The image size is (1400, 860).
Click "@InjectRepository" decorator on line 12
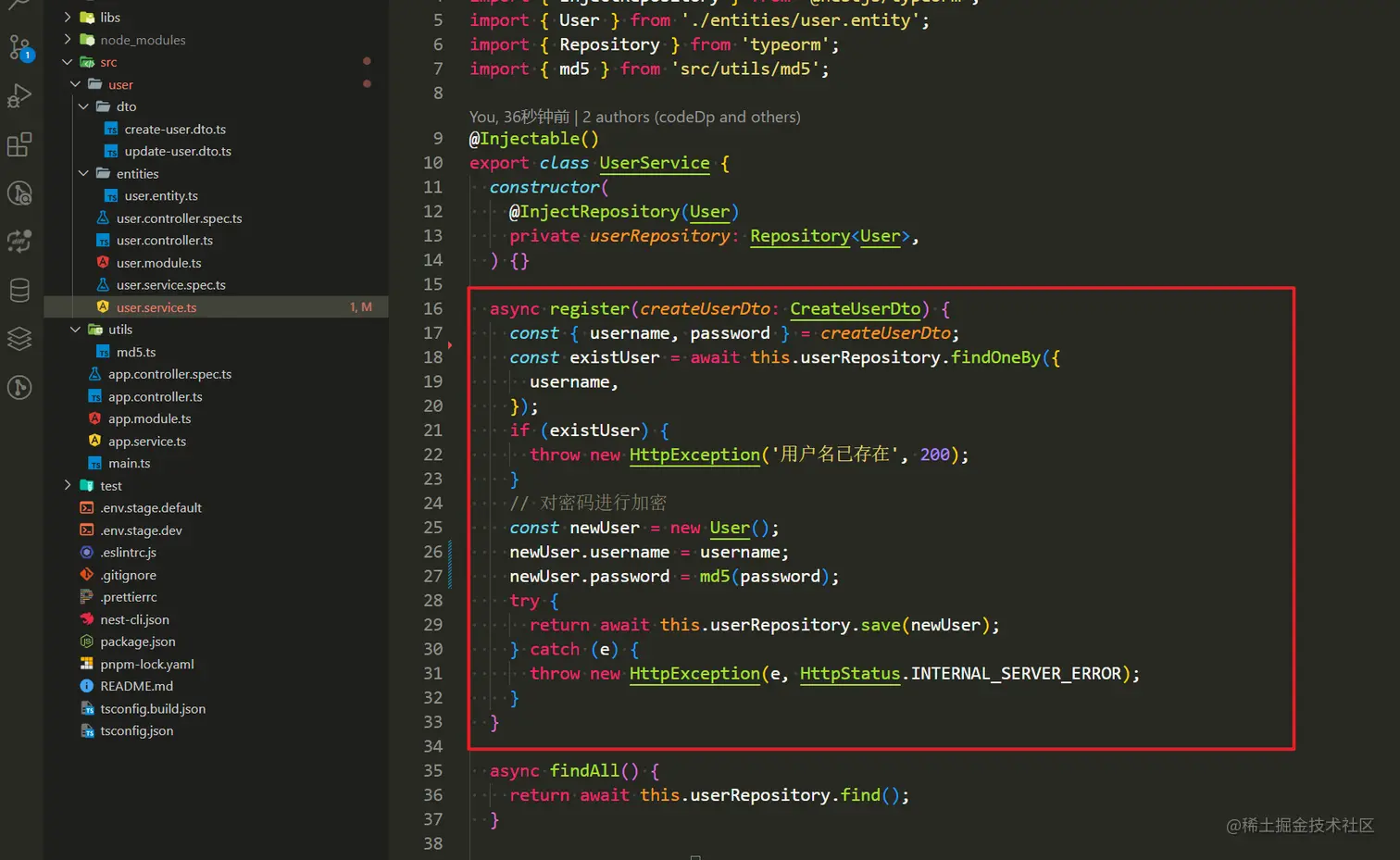click(x=594, y=212)
